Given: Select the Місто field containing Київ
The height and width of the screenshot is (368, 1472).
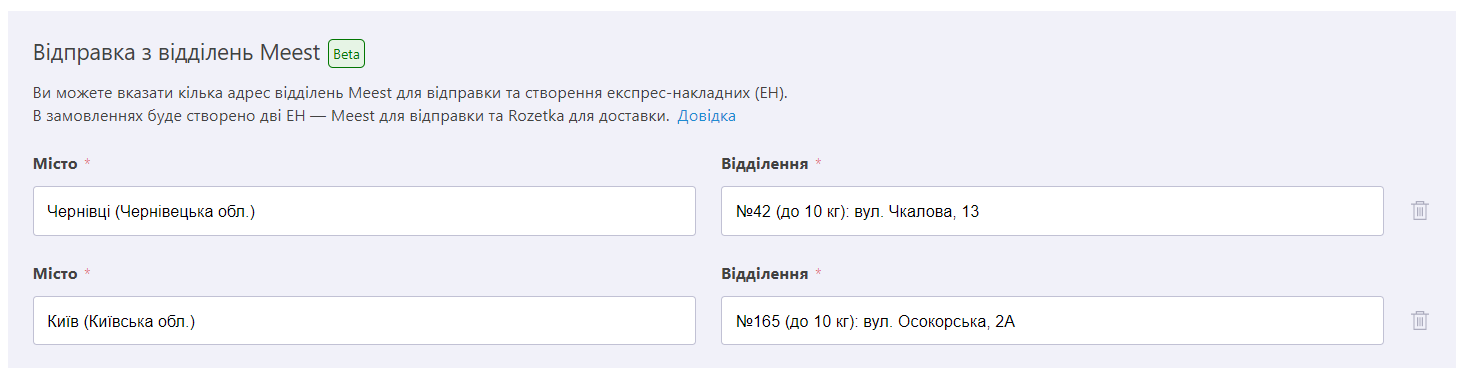Looking at the screenshot, I should 364,321.
